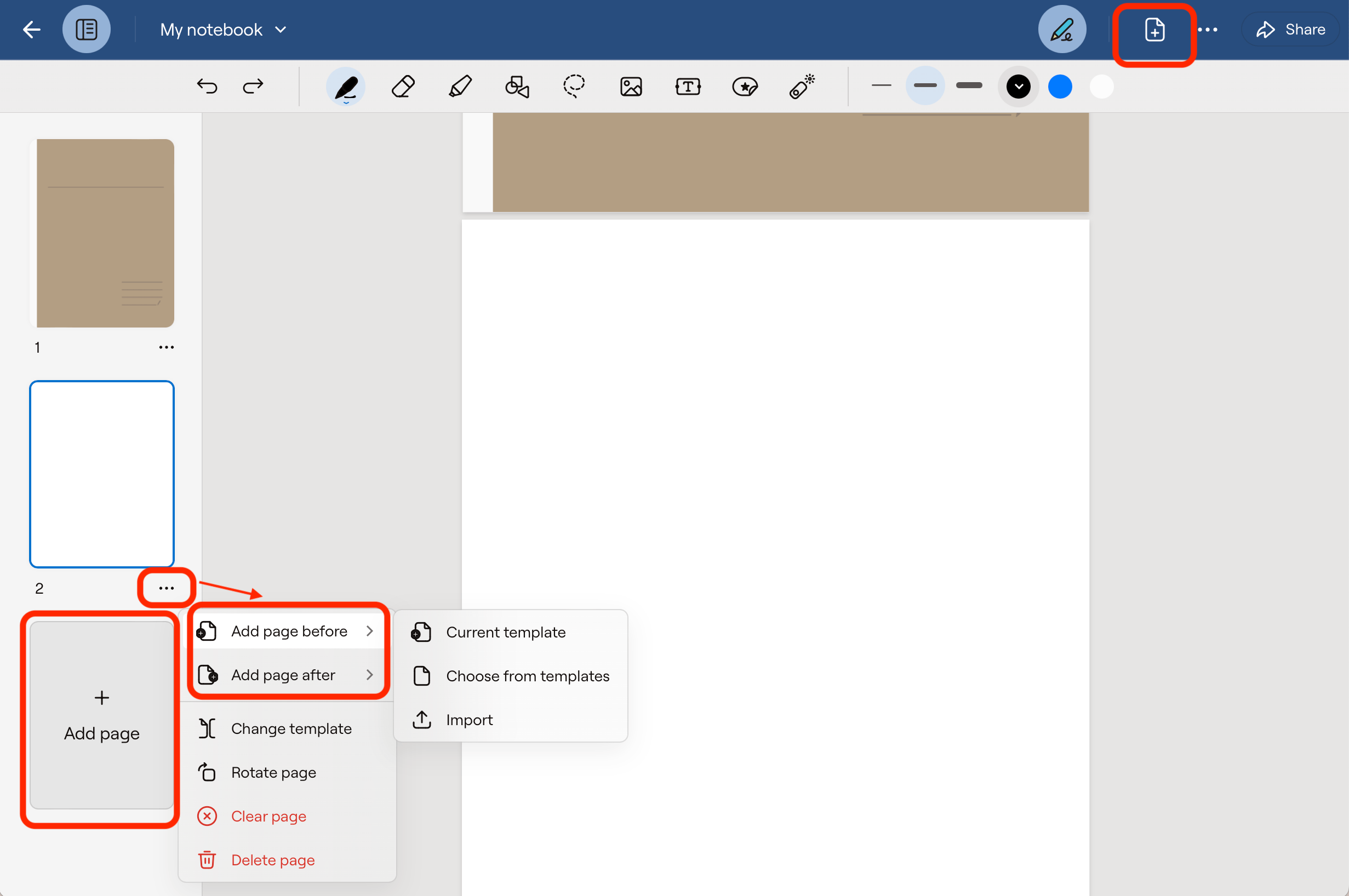Select Change template from the context menu
Image resolution: width=1349 pixels, height=896 pixels.
291,728
